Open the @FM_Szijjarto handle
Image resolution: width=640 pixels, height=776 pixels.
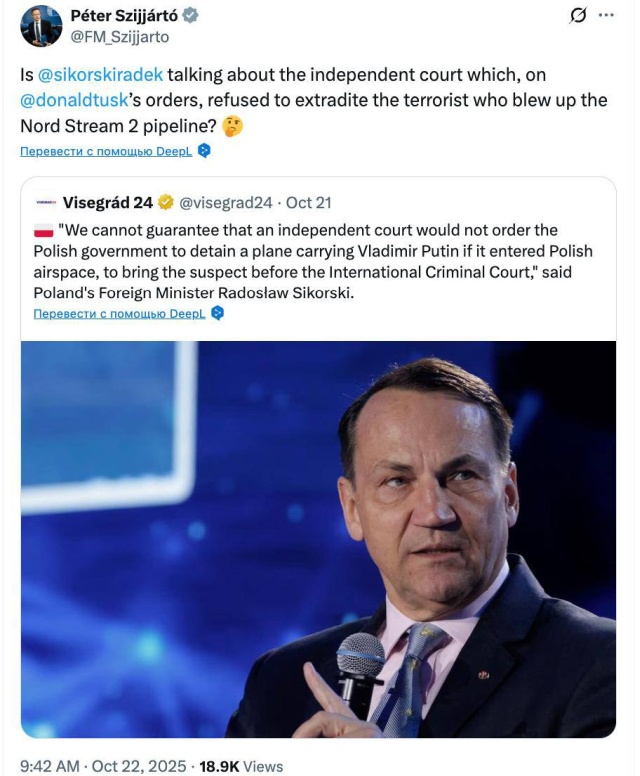click(119, 37)
